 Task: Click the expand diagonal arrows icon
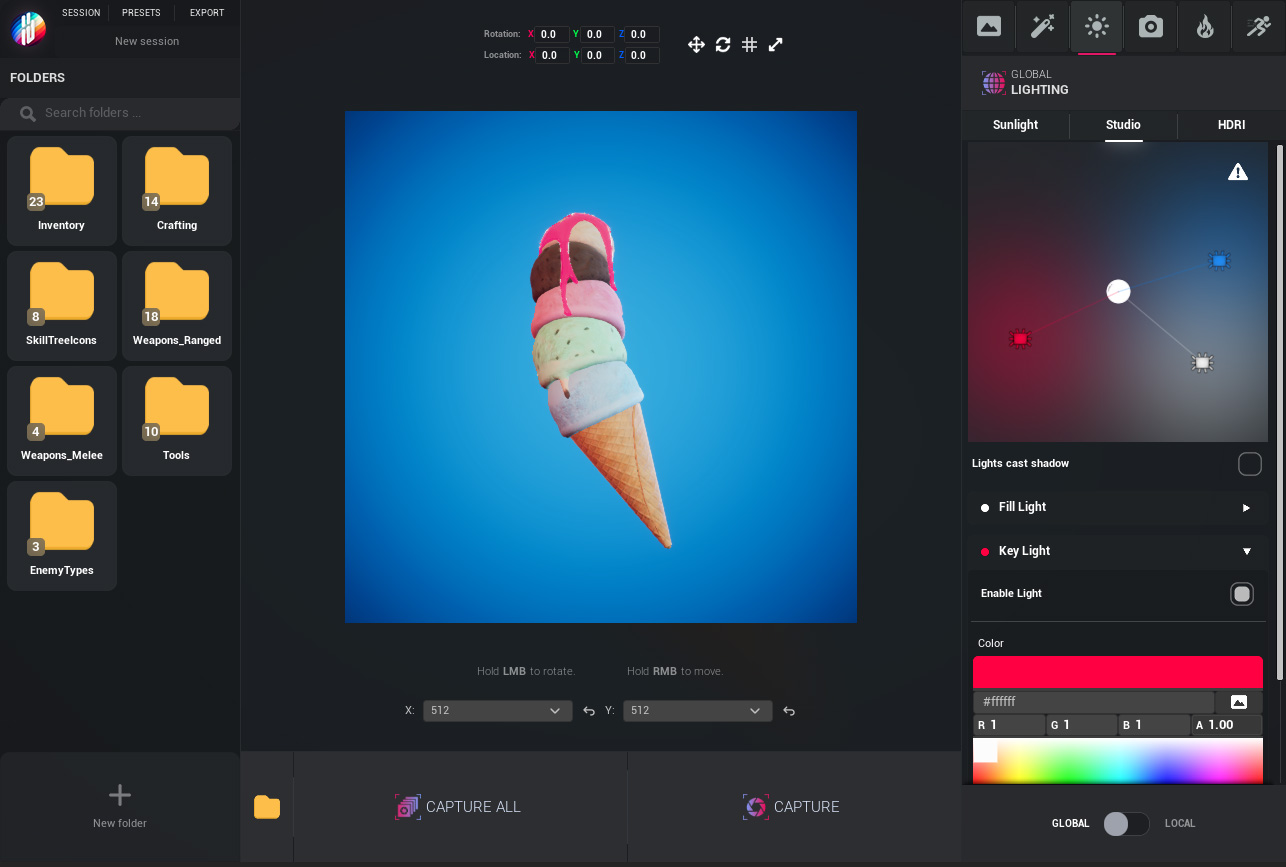pyautogui.click(x=775, y=44)
